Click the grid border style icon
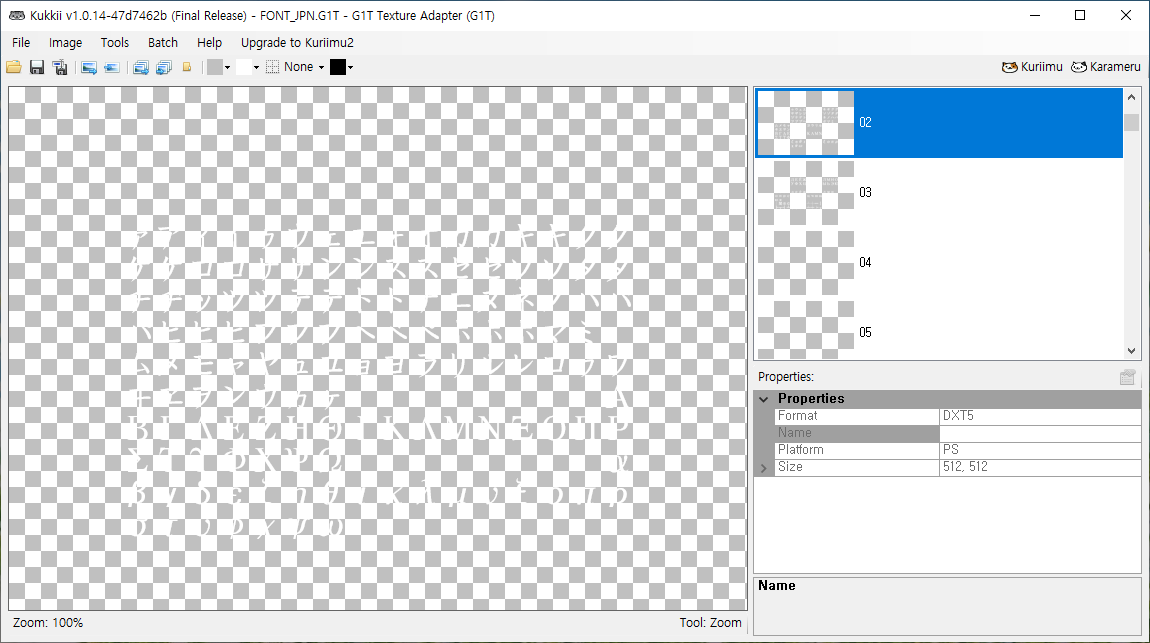Viewport: 1150px width, 643px height. (x=272, y=67)
